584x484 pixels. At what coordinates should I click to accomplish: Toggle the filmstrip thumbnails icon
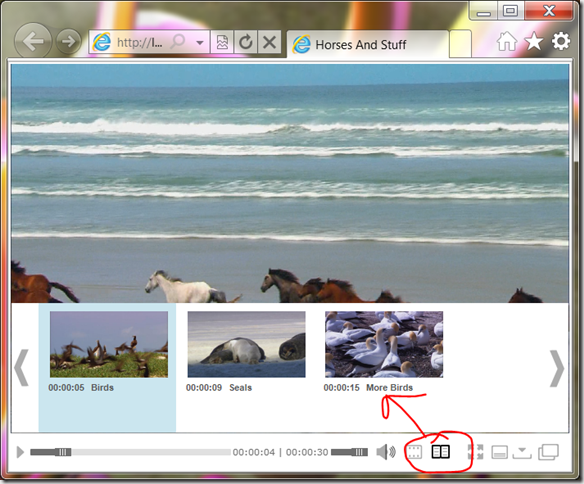tap(415, 452)
